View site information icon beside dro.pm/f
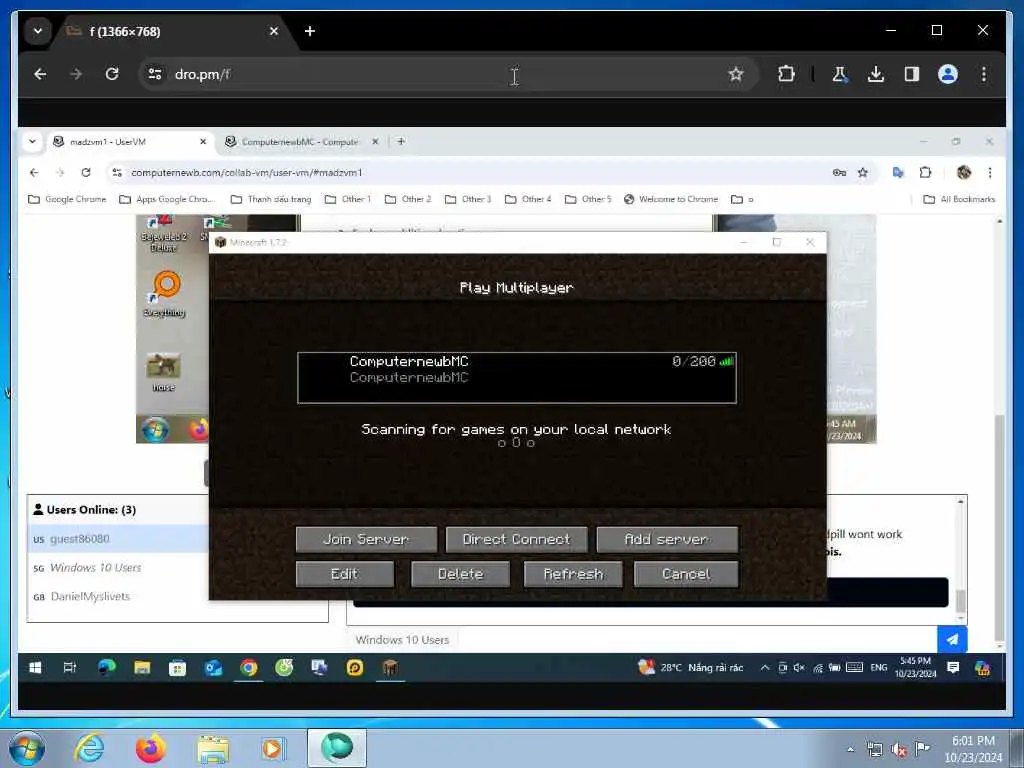1024x768 pixels. coord(155,74)
